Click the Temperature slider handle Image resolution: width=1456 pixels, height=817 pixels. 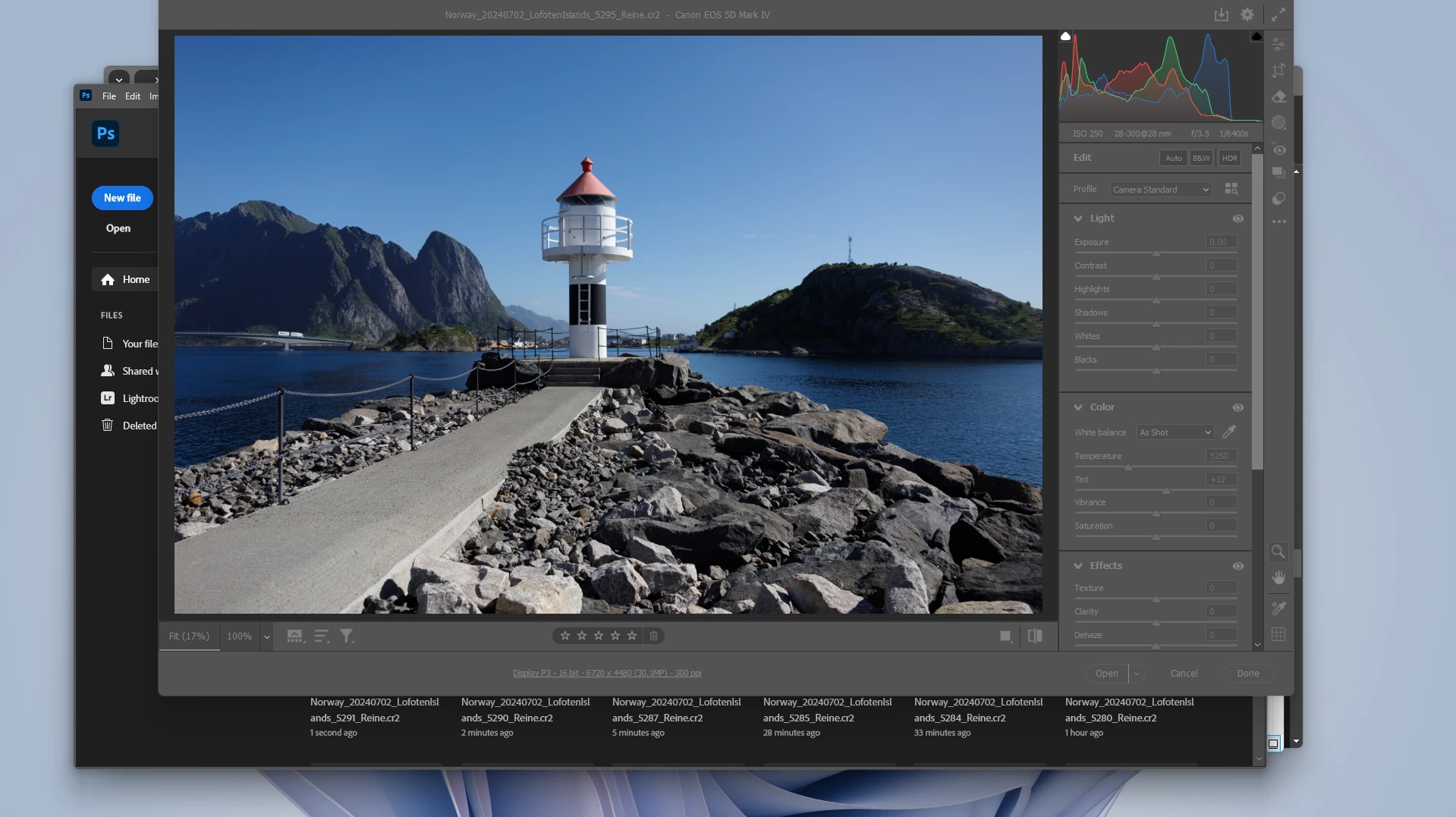1128,467
